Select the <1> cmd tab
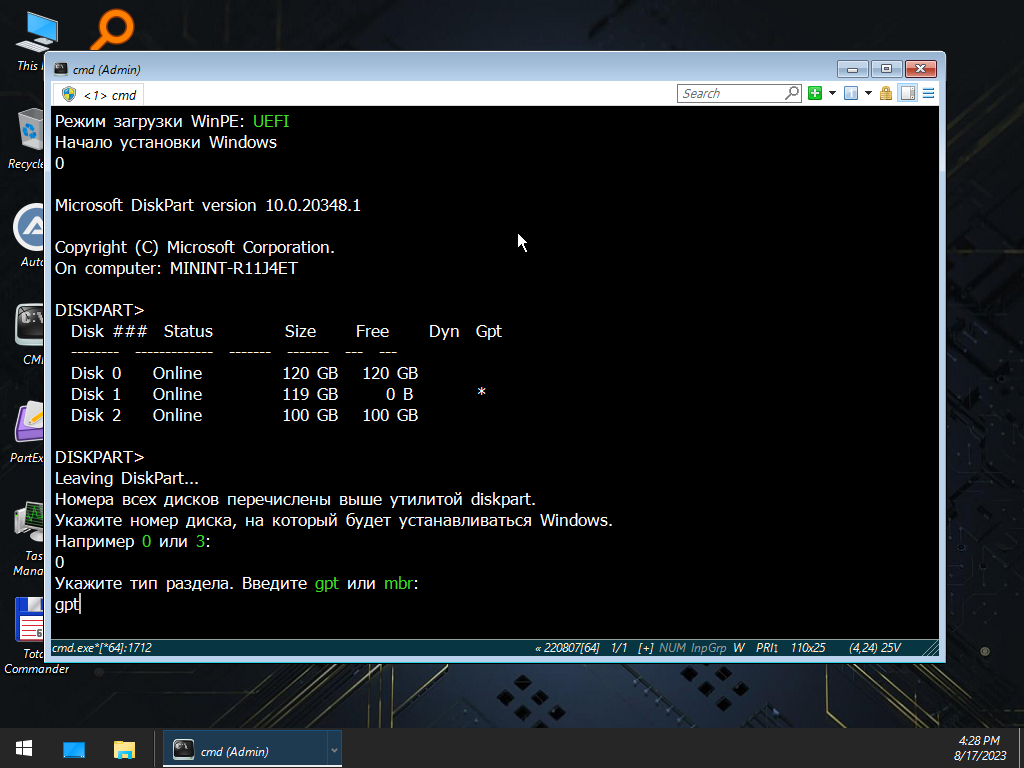The width and height of the screenshot is (1024, 768). pos(99,95)
